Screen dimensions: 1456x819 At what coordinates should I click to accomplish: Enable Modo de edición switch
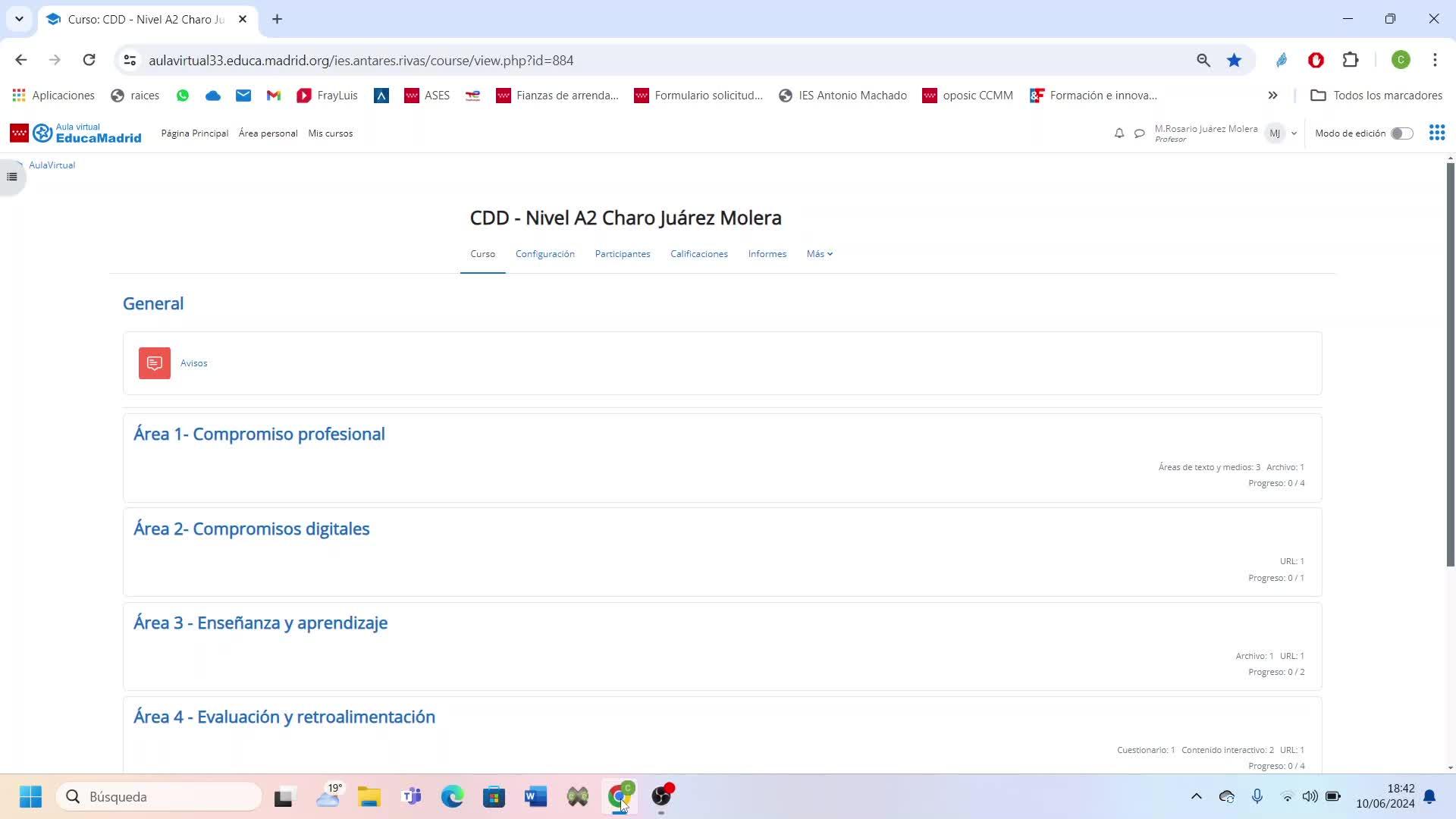(x=1401, y=133)
